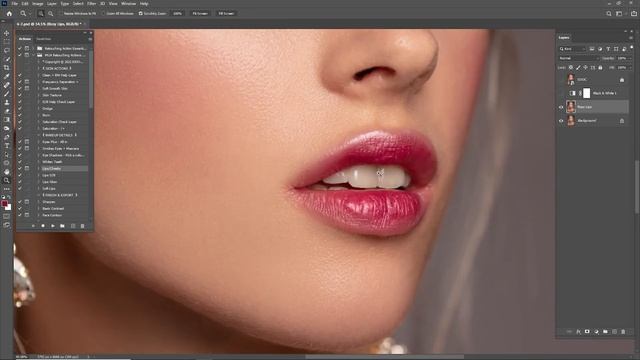
Task: Open the Normal blend mode dropdown
Action: [578, 58]
